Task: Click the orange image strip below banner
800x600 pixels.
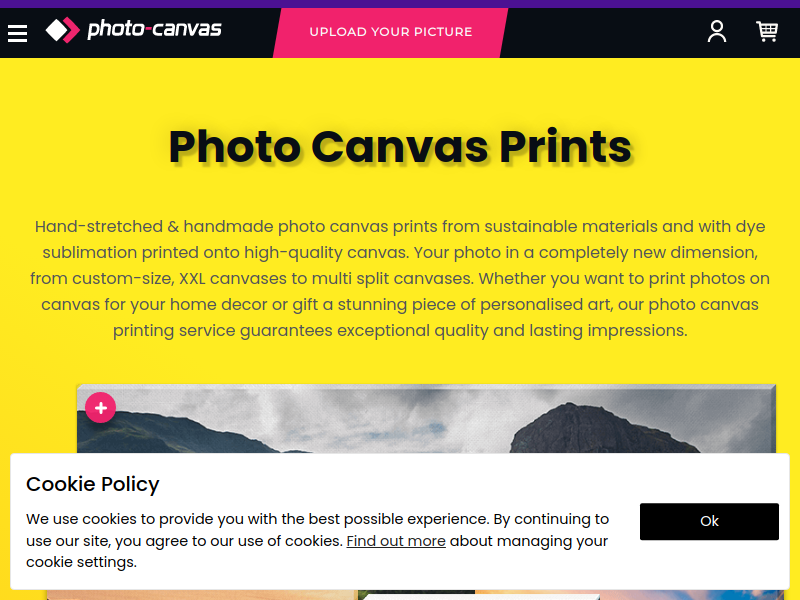Action: click(202, 595)
